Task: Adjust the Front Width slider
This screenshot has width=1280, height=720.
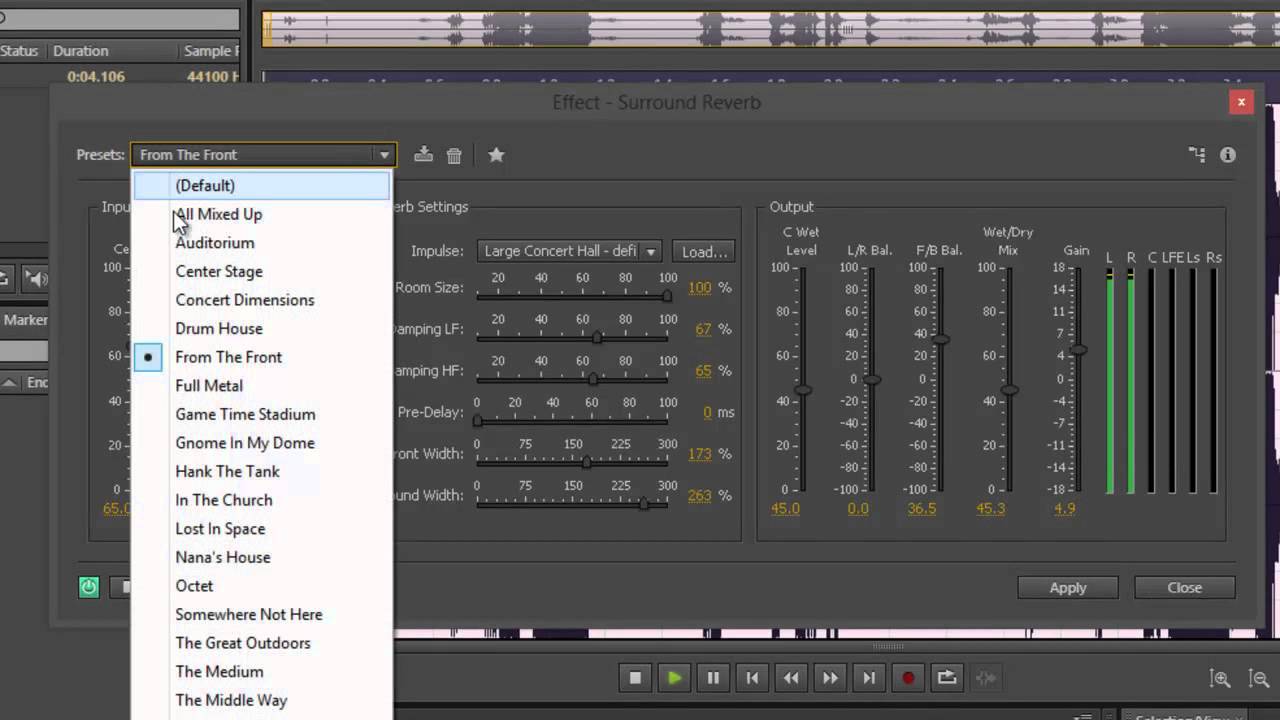Action: tap(586, 462)
